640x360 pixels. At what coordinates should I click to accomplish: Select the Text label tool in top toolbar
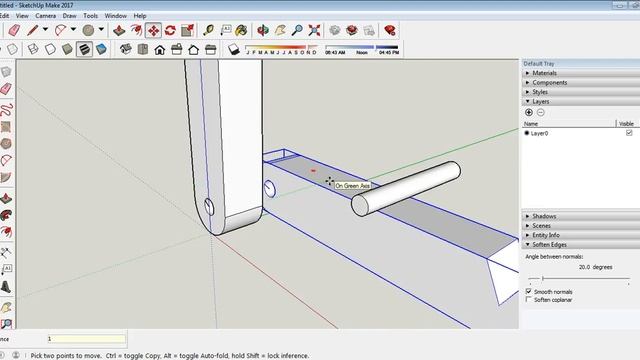point(225,30)
